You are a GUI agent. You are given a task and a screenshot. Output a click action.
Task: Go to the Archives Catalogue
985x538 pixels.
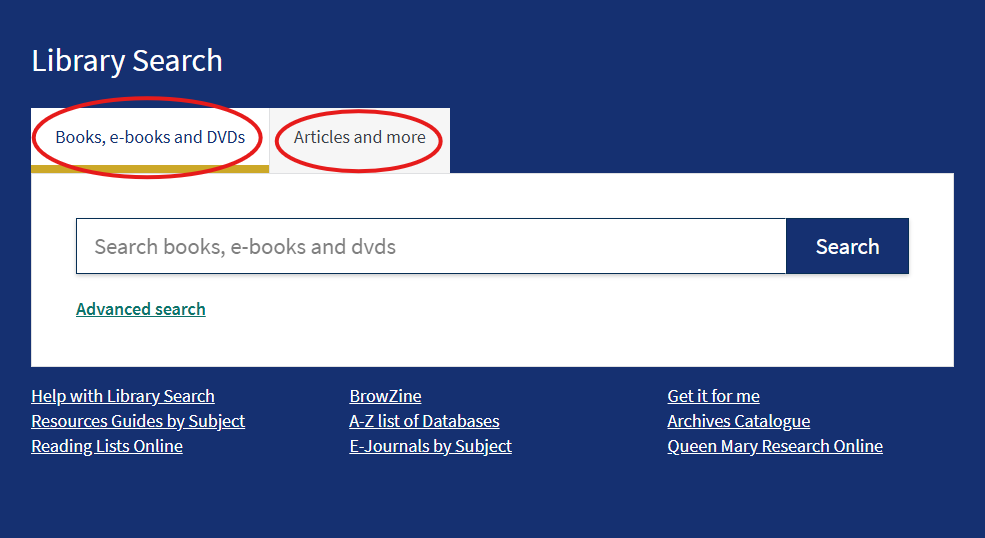[x=739, y=421]
